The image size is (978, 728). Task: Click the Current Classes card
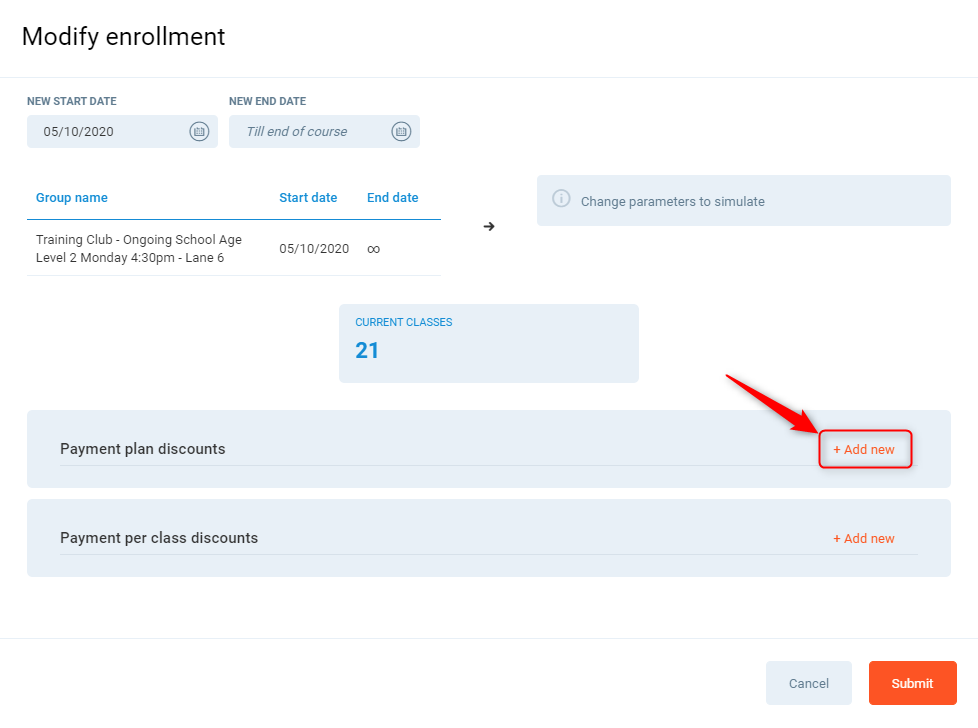coord(488,343)
